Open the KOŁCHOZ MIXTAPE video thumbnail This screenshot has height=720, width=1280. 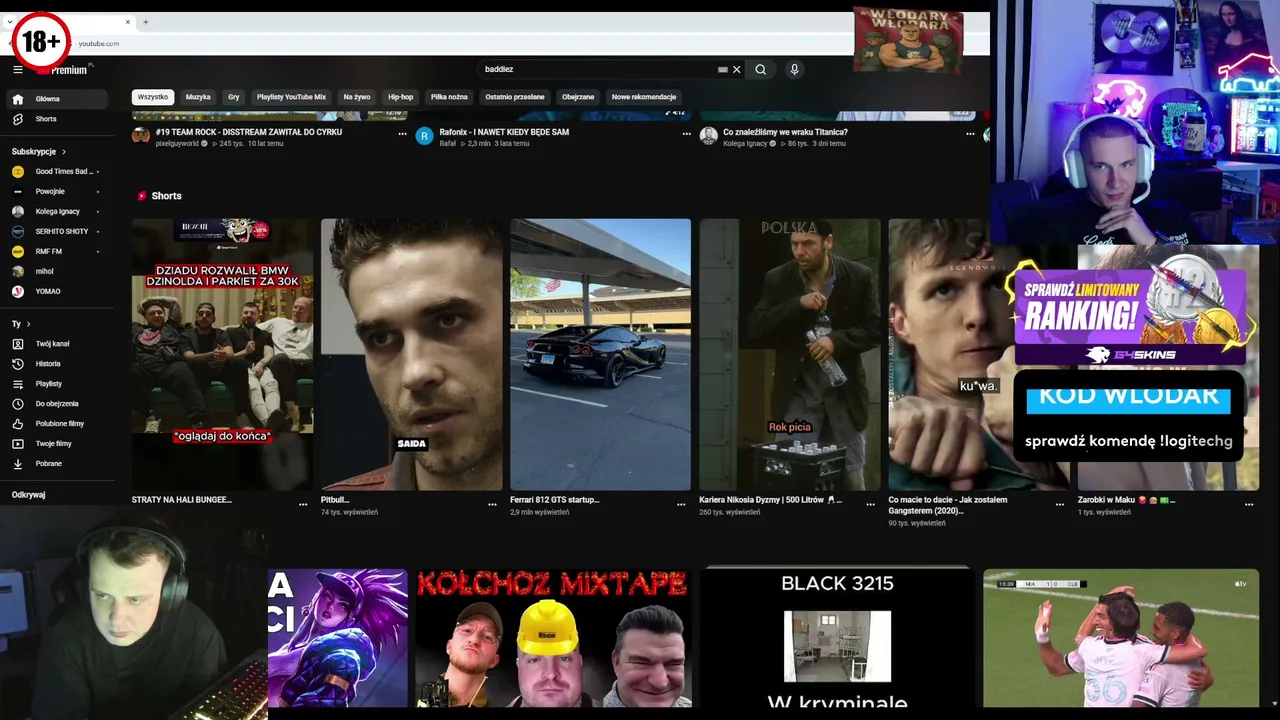click(553, 638)
